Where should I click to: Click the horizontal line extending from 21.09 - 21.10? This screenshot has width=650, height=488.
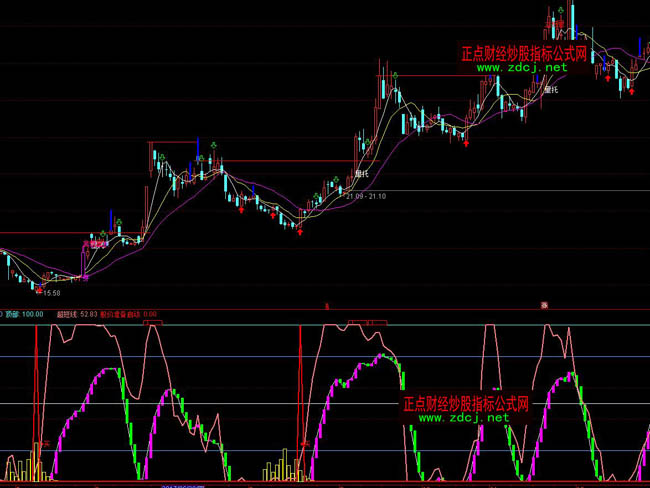[500, 190]
